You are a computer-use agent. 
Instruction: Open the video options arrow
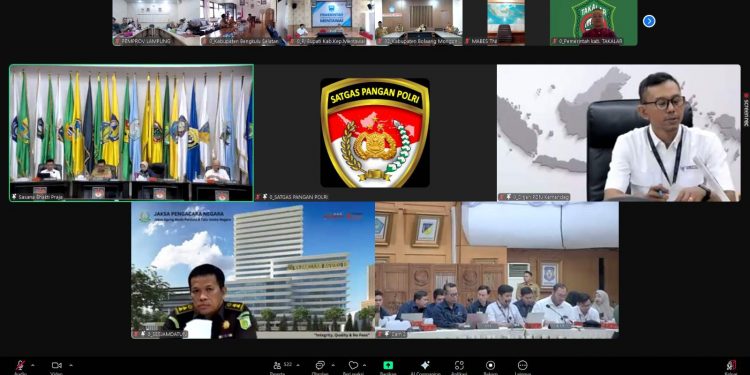(x=71, y=365)
